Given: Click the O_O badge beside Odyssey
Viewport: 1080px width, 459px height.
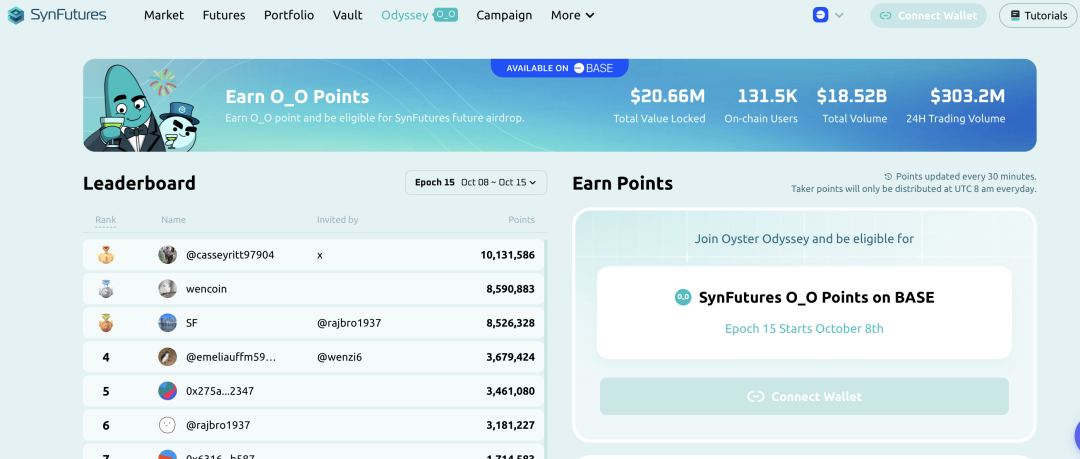Looking at the screenshot, I should [446, 14].
